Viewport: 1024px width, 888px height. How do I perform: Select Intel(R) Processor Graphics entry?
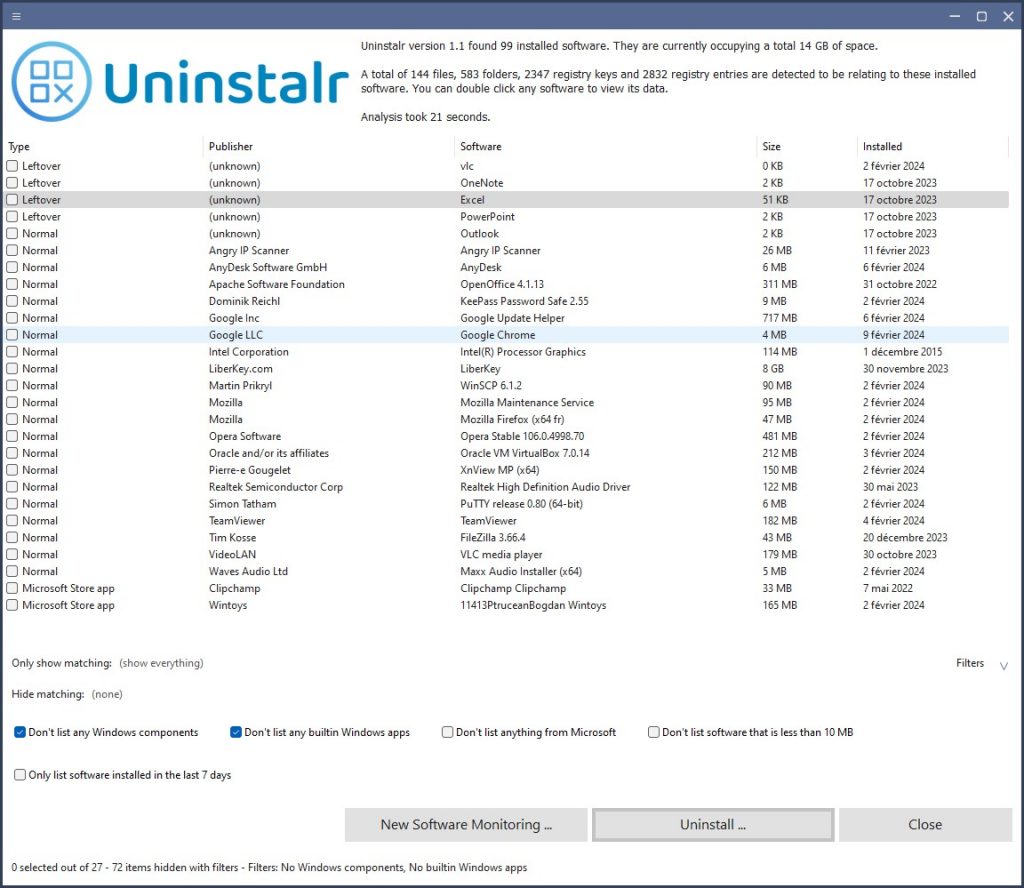(507, 352)
